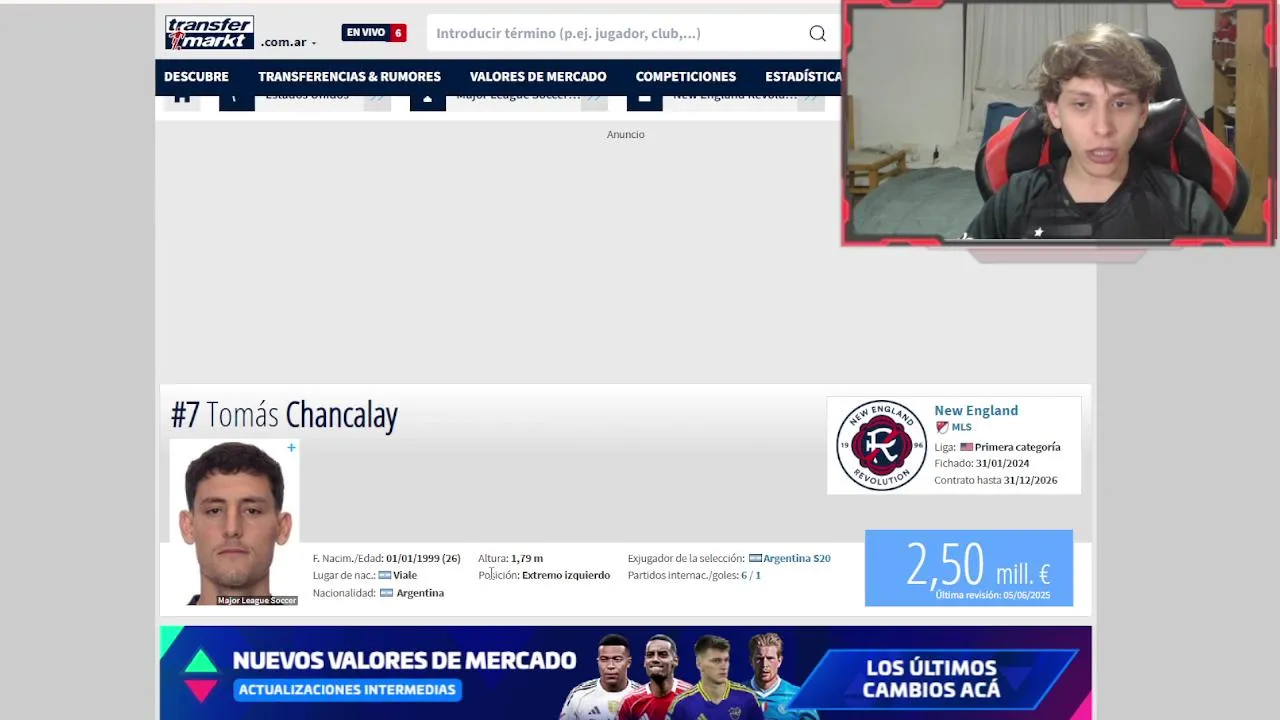Select the Viale birthplace text

click(x=405, y=575)
